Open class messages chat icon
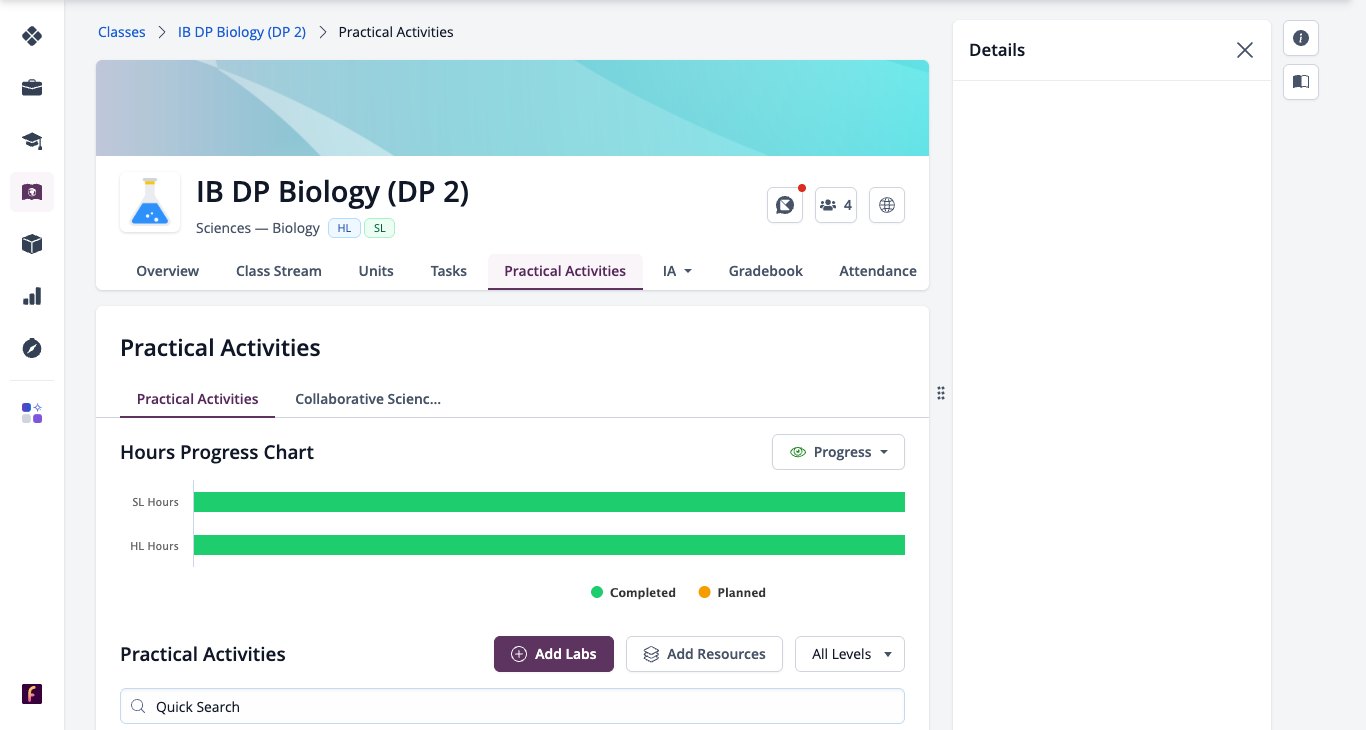Screen dimensions: 1366x730 coord(785,205)
